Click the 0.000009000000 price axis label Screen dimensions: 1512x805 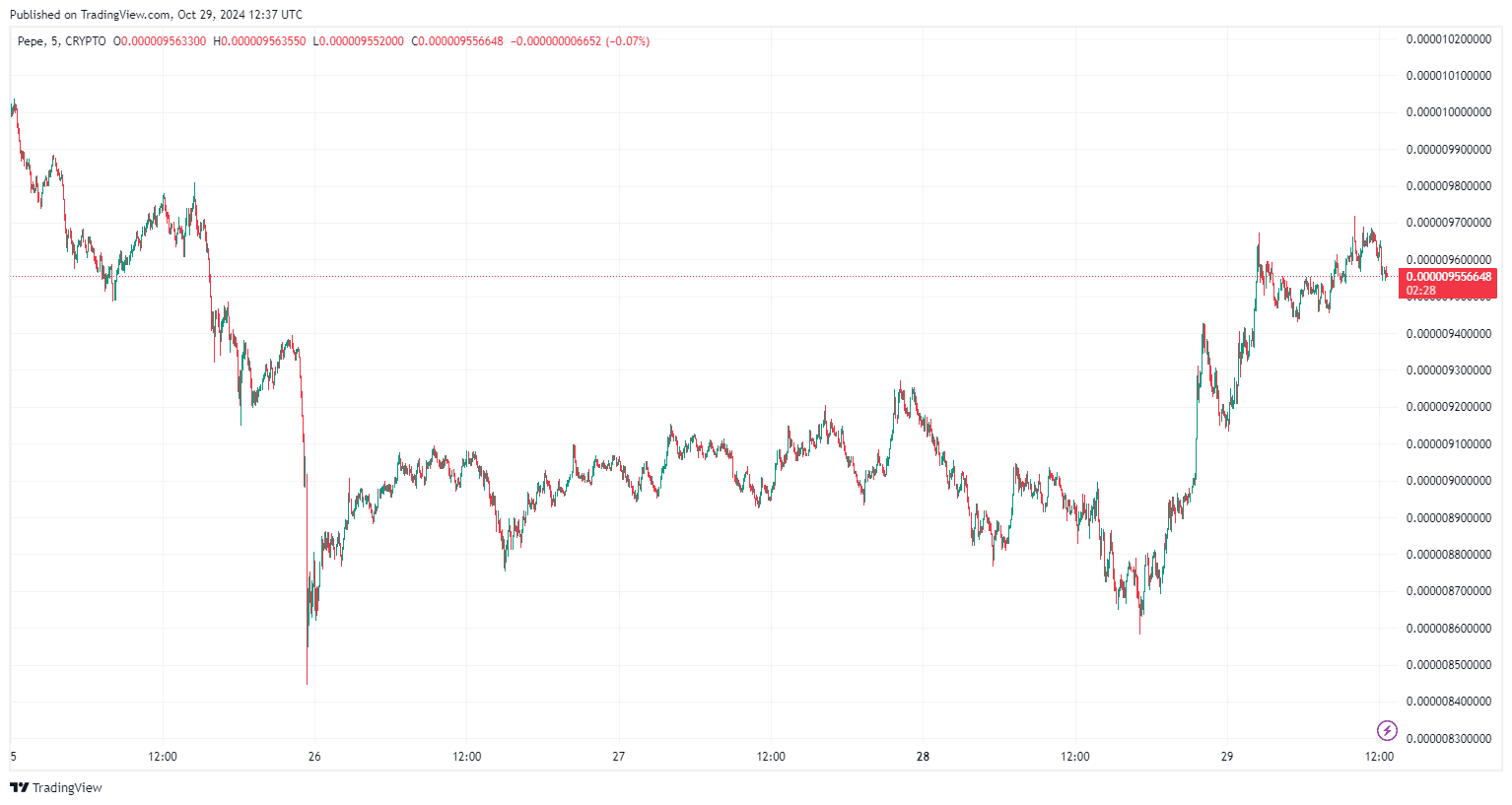tap(1448, 481)
